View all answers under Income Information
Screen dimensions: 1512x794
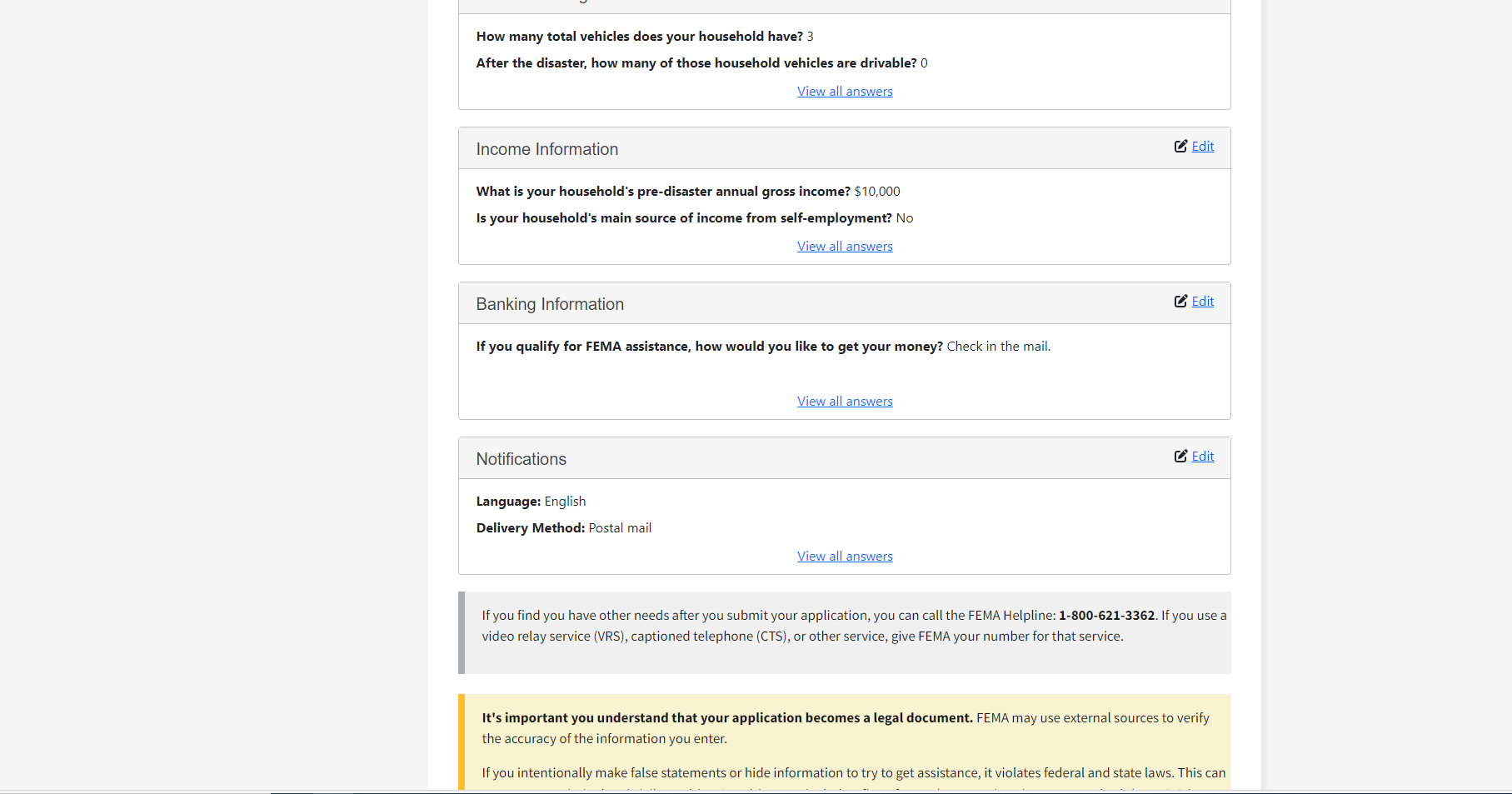(x=845, y=247)
